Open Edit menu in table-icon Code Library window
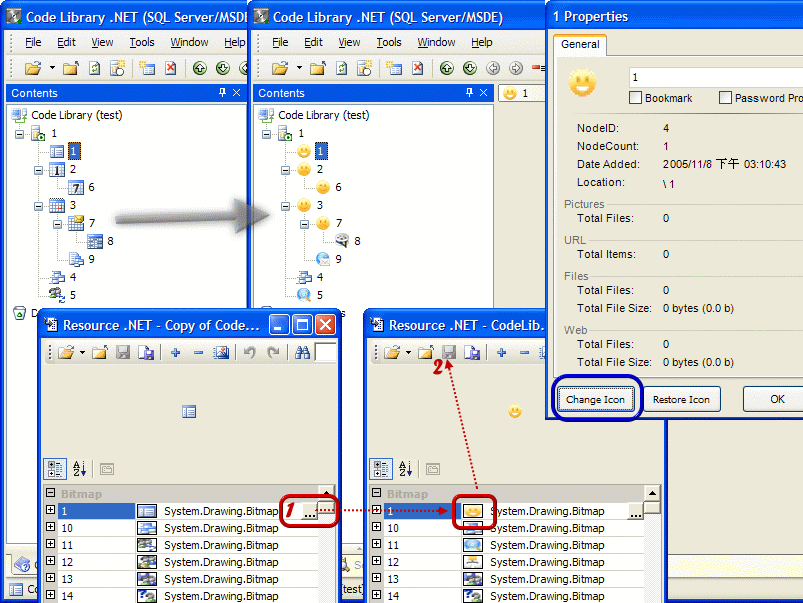Screen dimensions: 803x603 (x=66, y=42)
